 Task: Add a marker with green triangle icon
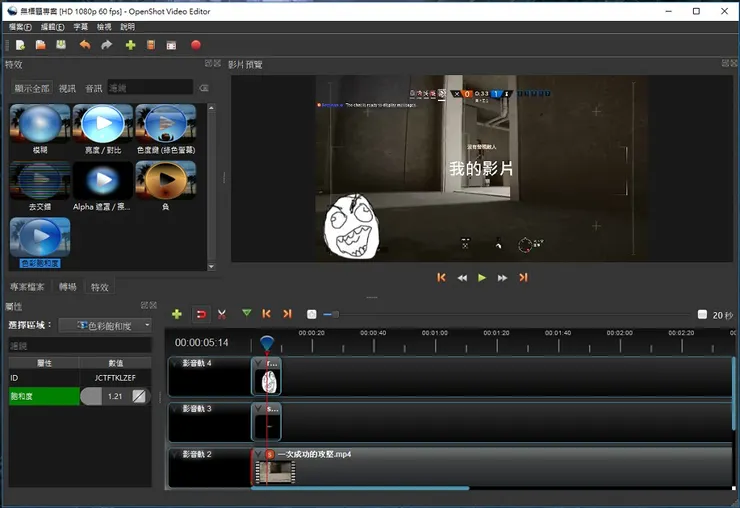coord(247,314)
